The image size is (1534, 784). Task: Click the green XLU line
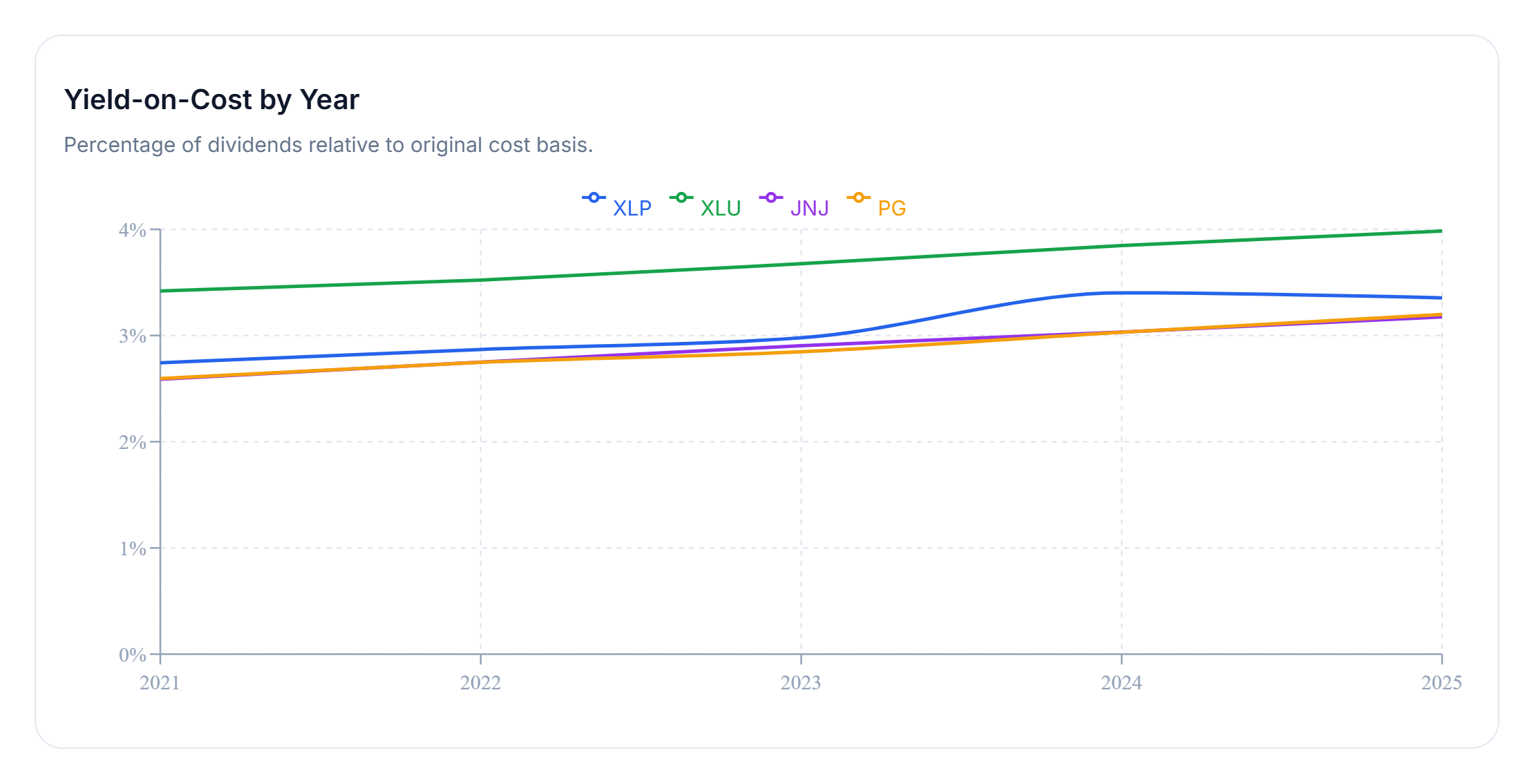coord(641,271)
